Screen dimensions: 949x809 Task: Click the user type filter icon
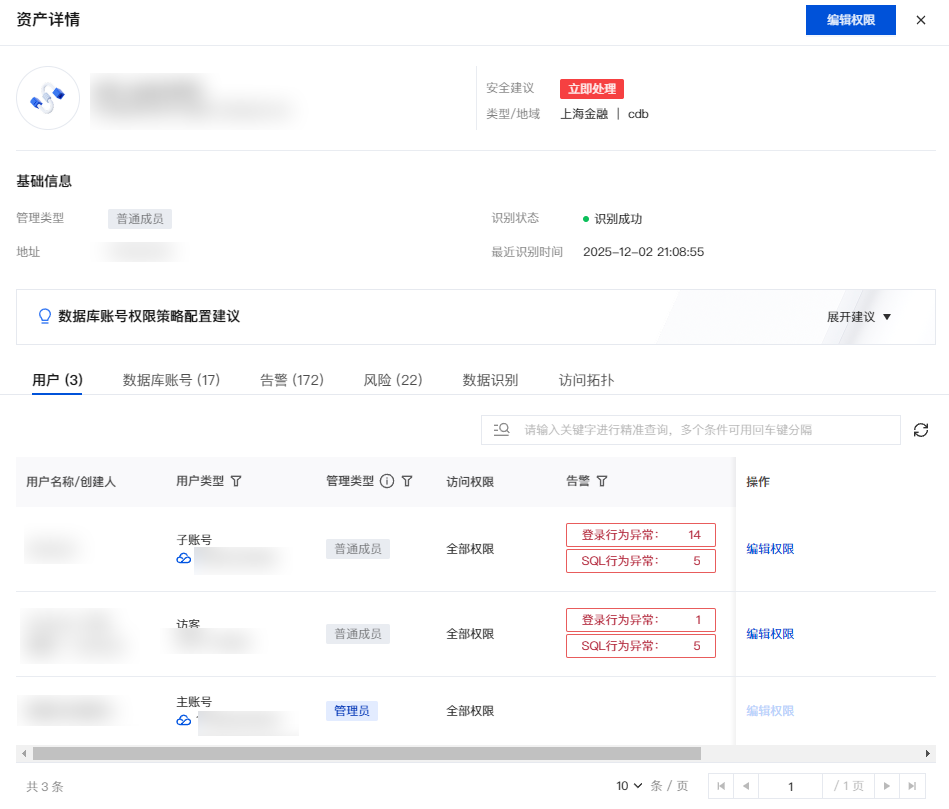point(236,481)
